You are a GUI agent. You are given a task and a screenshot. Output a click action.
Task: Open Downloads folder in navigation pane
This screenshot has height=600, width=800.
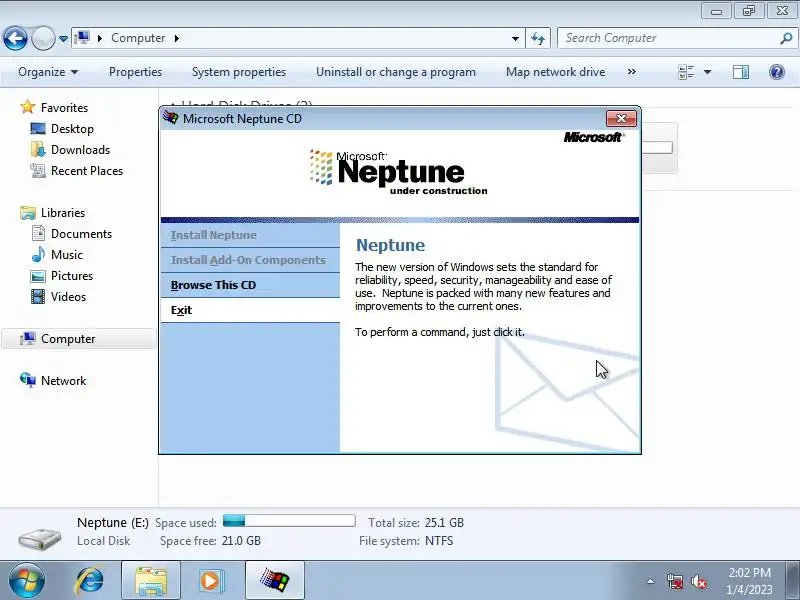pyautogui.click(x=80, y=149)
